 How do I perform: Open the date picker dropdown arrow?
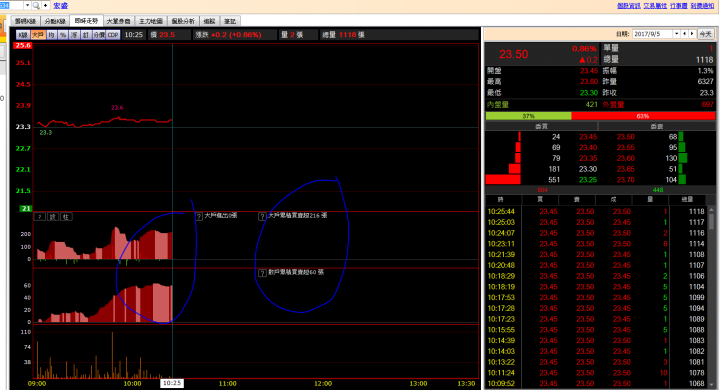pos(676,34)
